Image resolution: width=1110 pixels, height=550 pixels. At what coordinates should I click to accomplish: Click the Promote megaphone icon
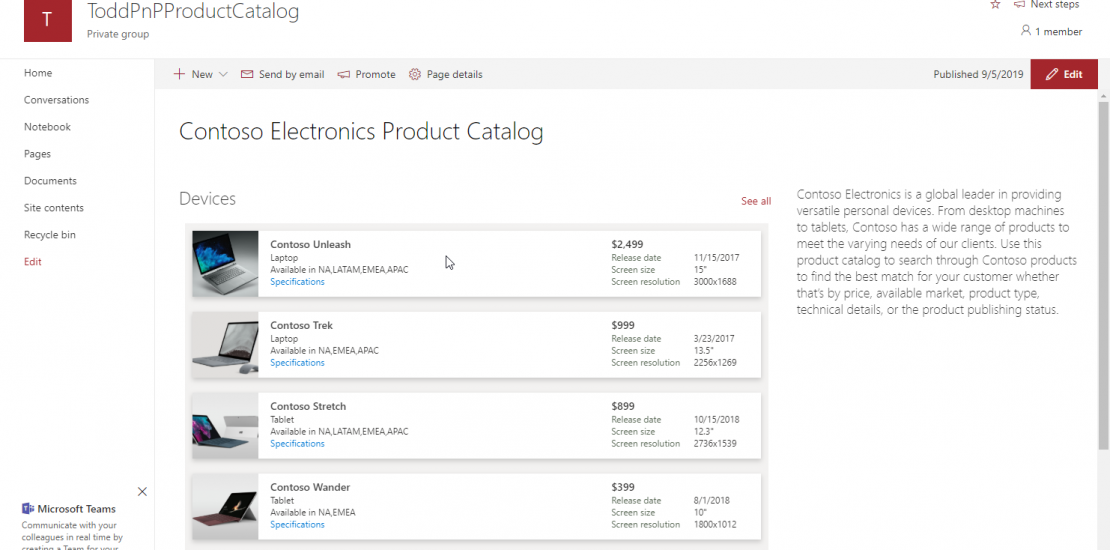(x=344, y=74)
